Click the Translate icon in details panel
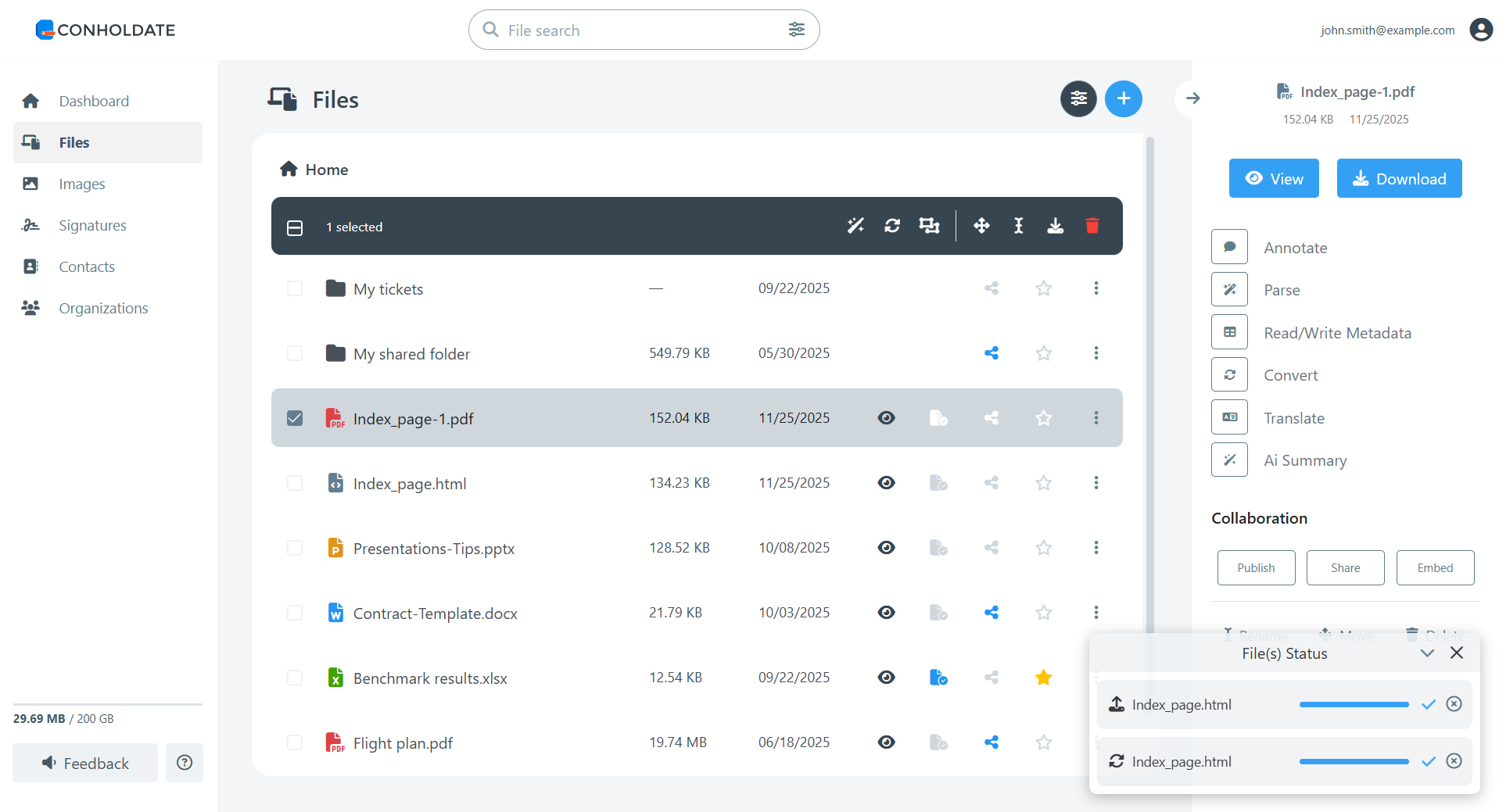 (x=1229, y=417)
